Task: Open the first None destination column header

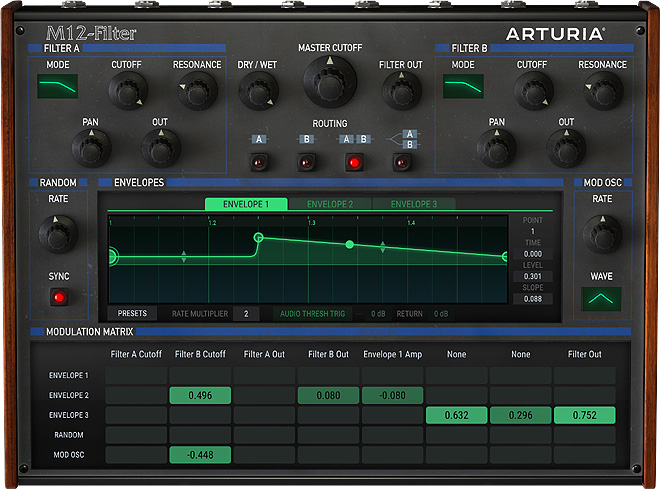Action: pyautogui.click(x=456, y=354)
